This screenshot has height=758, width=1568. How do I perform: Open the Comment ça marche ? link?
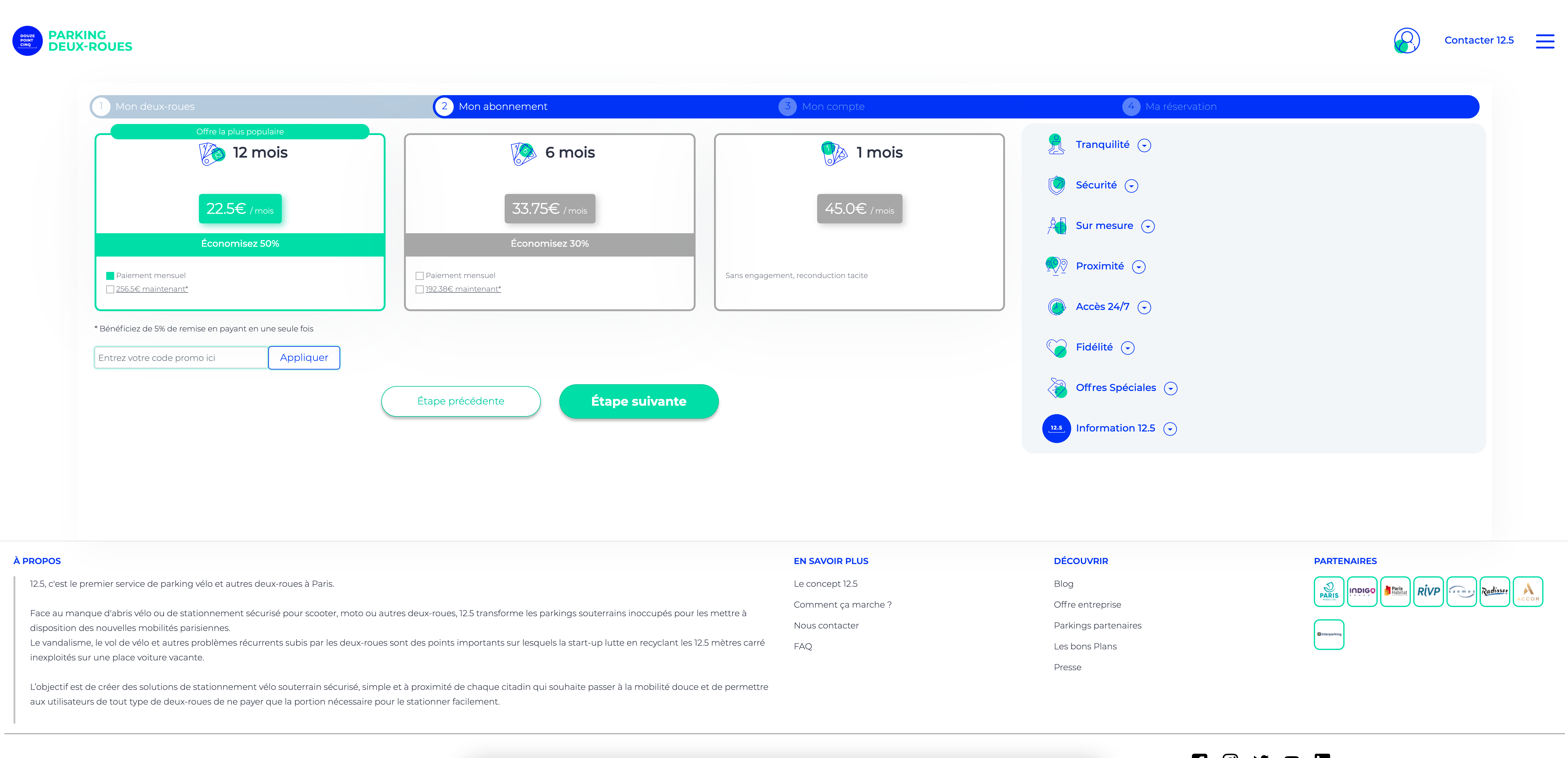click(x=842, y=605)
